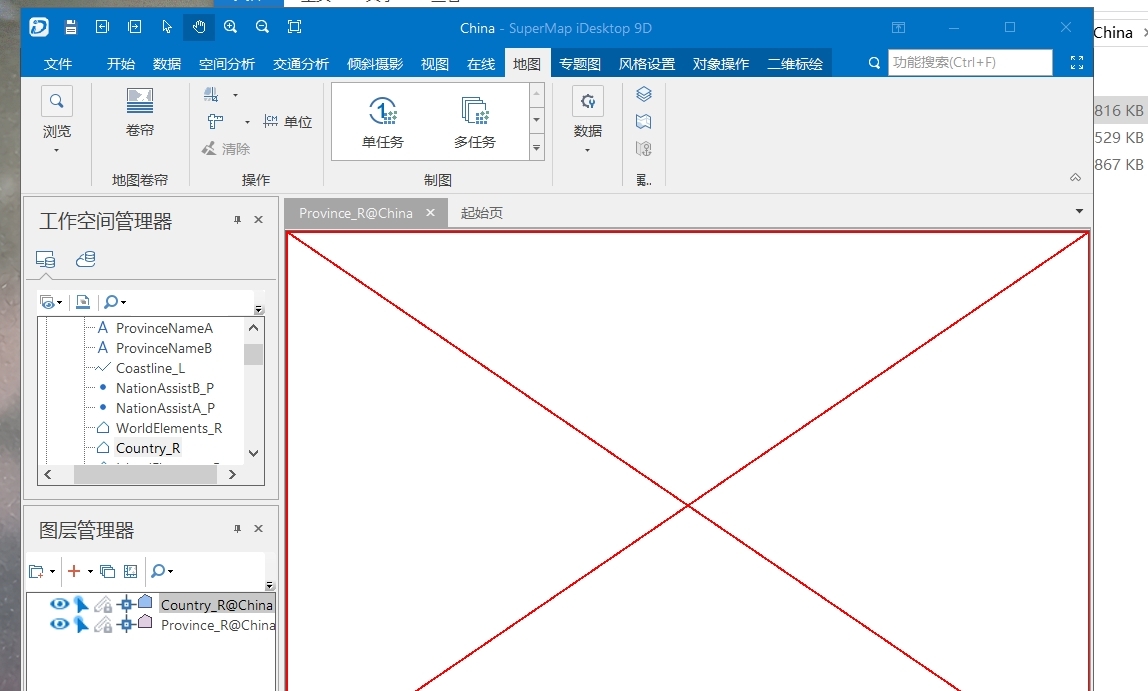Select ProvinceNameA dataset in tree
This screenshot has width=1148, height=691.
[164, 328]
